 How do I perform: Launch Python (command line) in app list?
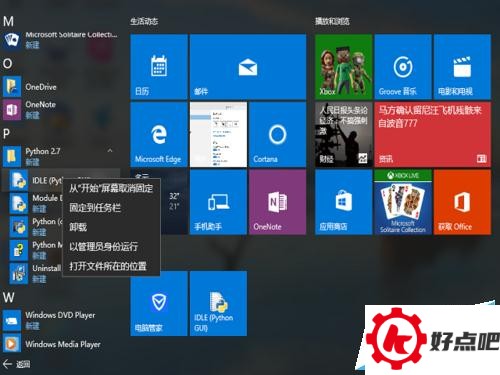pyautogui.click(x=35, y=226)
